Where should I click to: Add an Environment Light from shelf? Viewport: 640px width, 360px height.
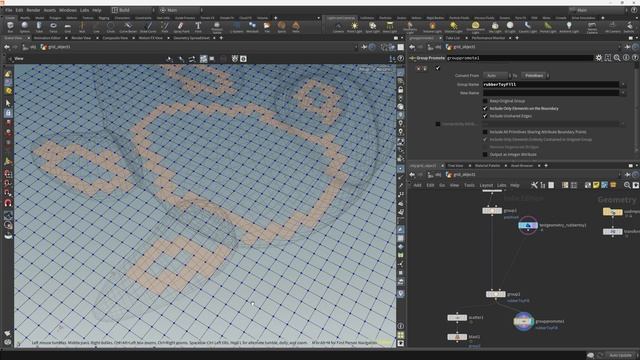pos(475,27)
